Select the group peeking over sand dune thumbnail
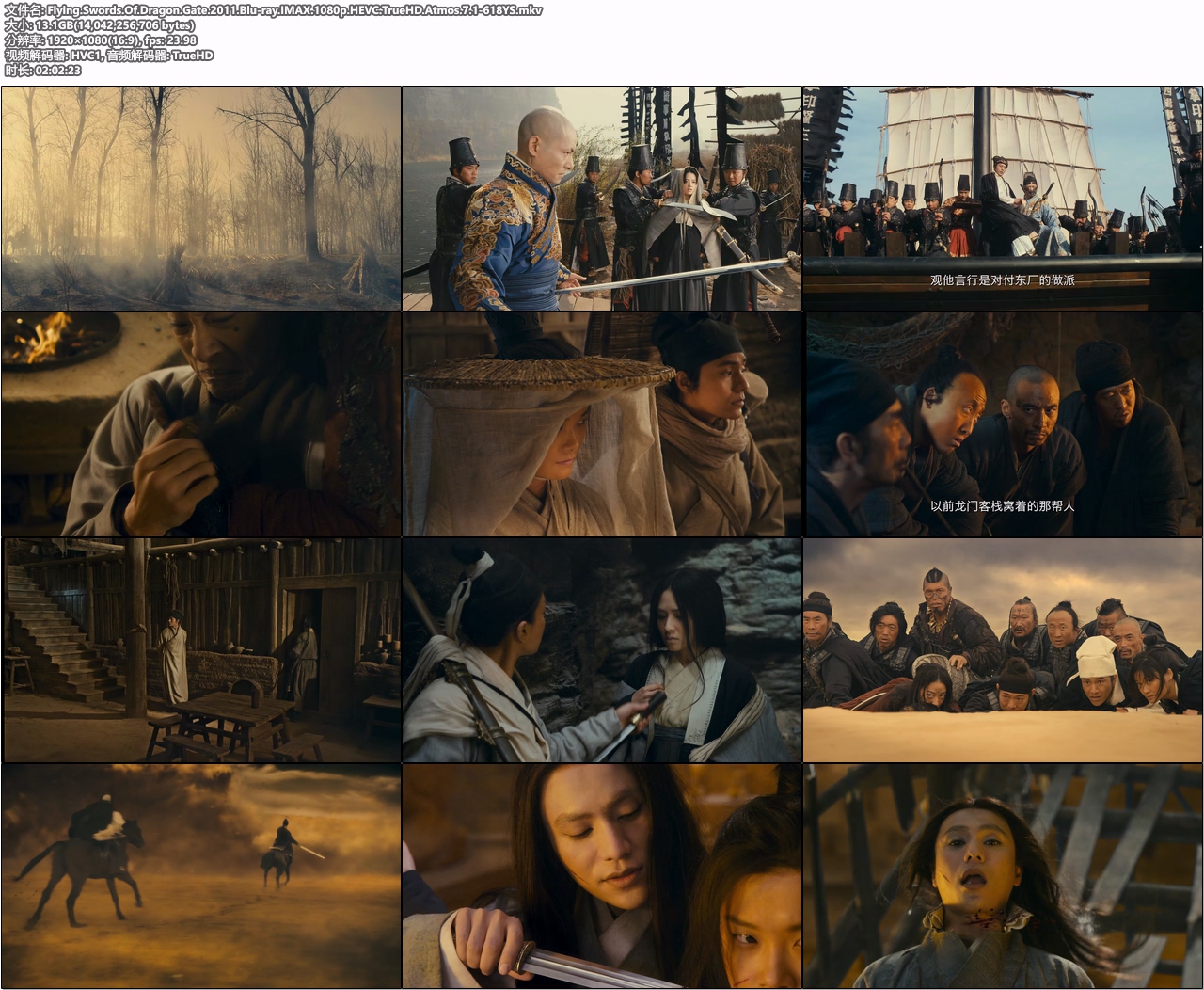 click(1003, 650)
